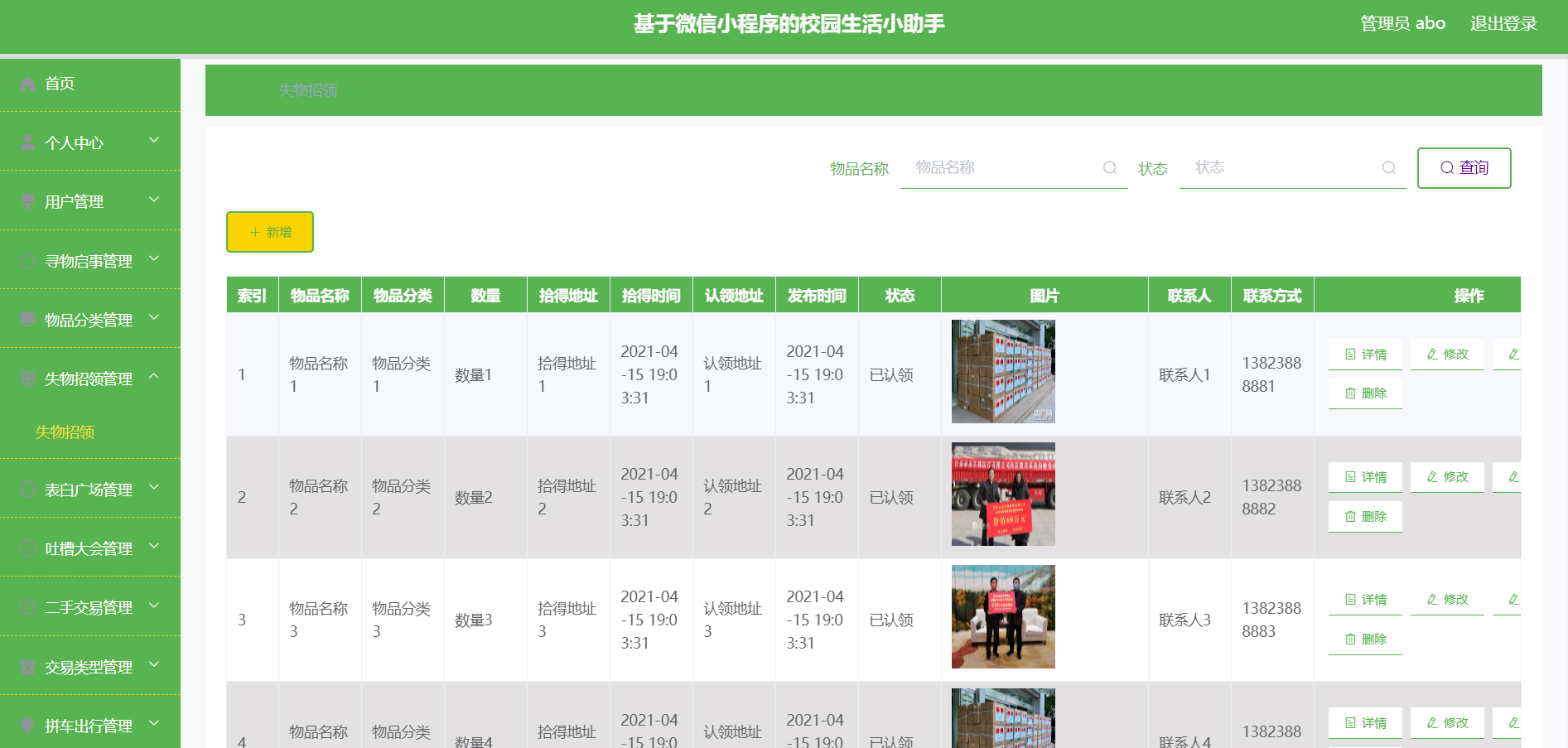Image resolution: width=1568 pixels, height=748 pixels.
Task: Open the 用户管理 sidebar menu
Action: coord(90,201)
